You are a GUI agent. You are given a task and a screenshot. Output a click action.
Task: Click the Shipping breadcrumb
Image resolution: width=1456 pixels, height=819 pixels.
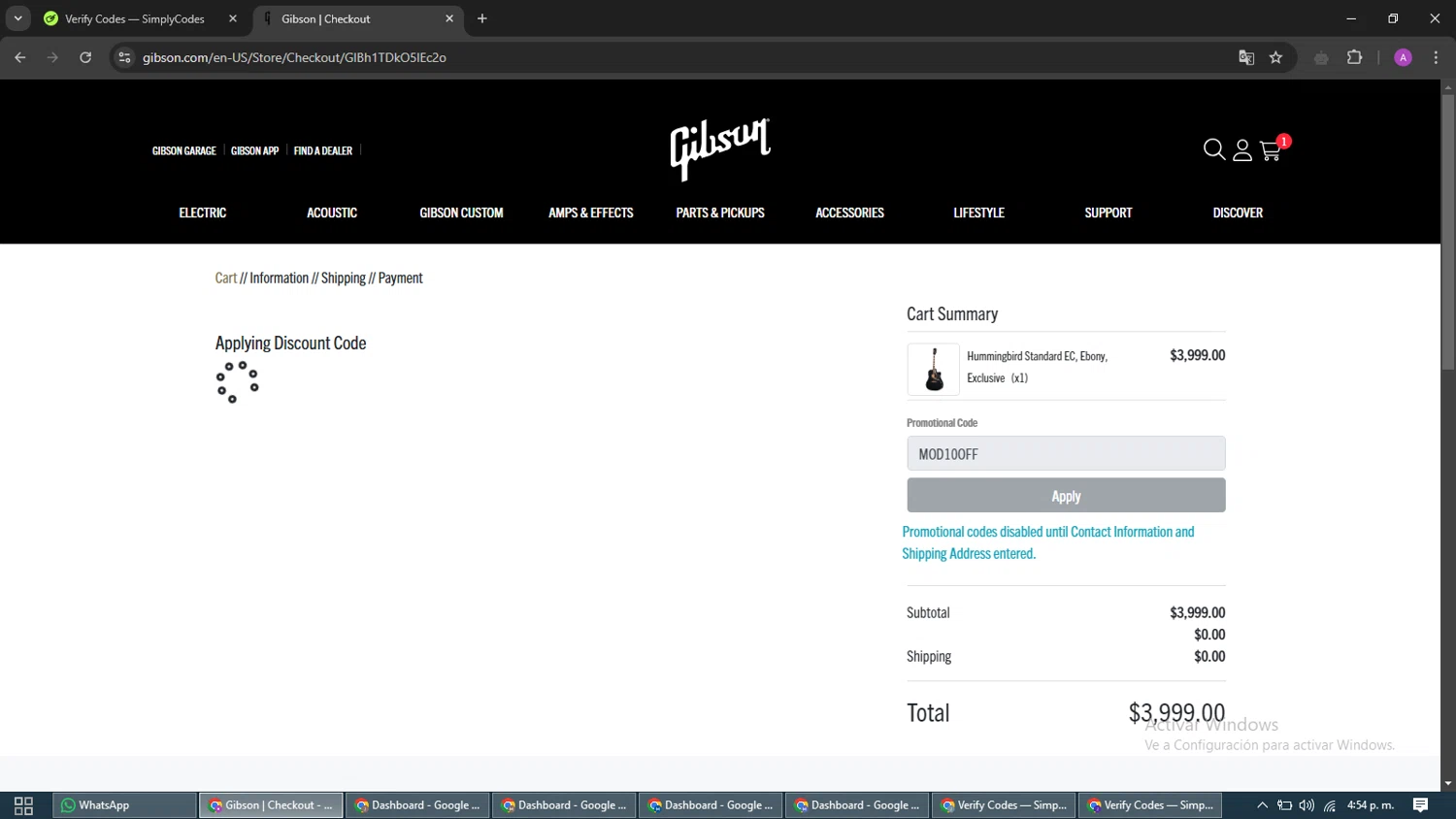[344, 278]
